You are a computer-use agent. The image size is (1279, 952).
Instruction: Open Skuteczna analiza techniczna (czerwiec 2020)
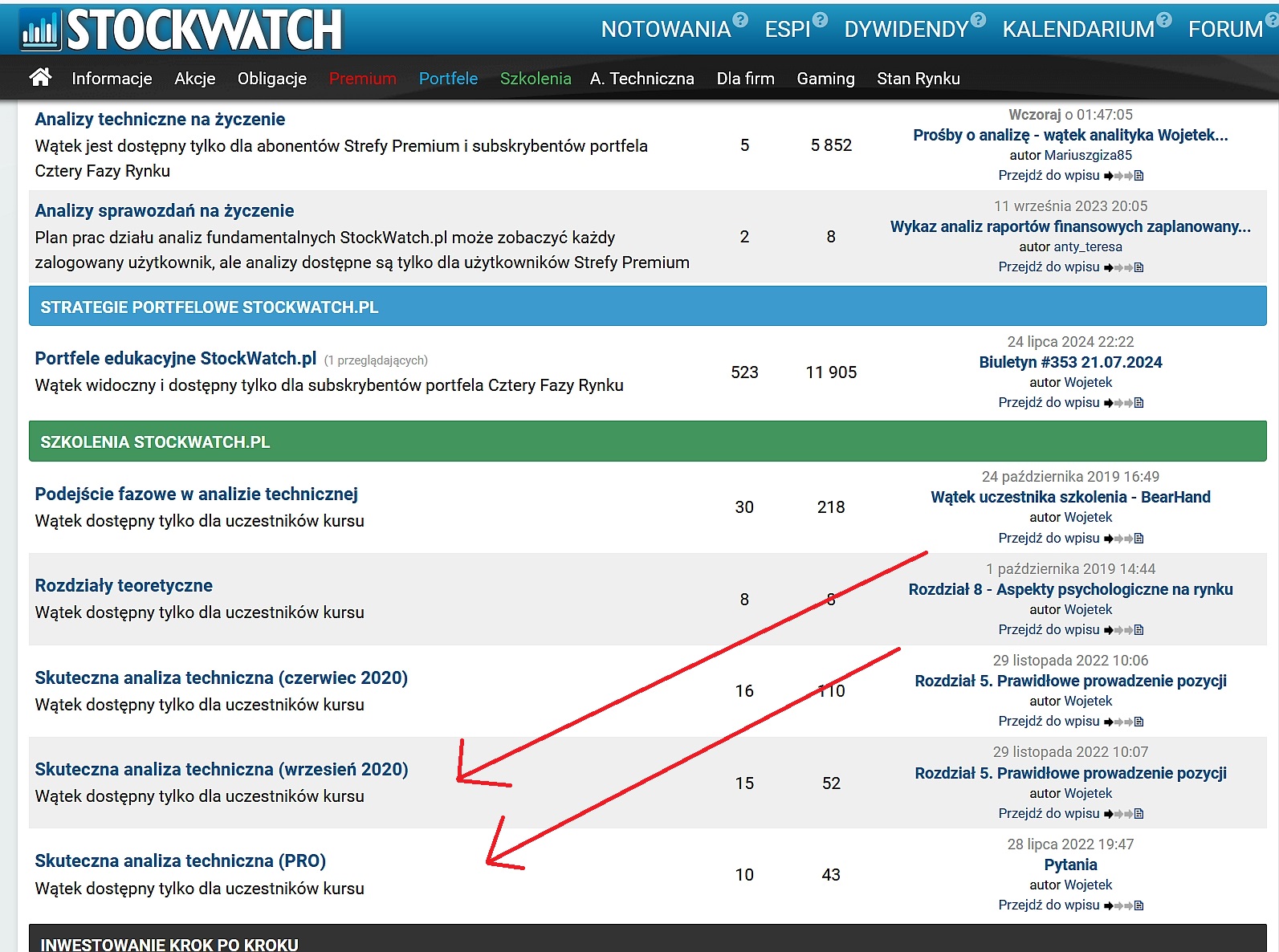click(222, 678)
